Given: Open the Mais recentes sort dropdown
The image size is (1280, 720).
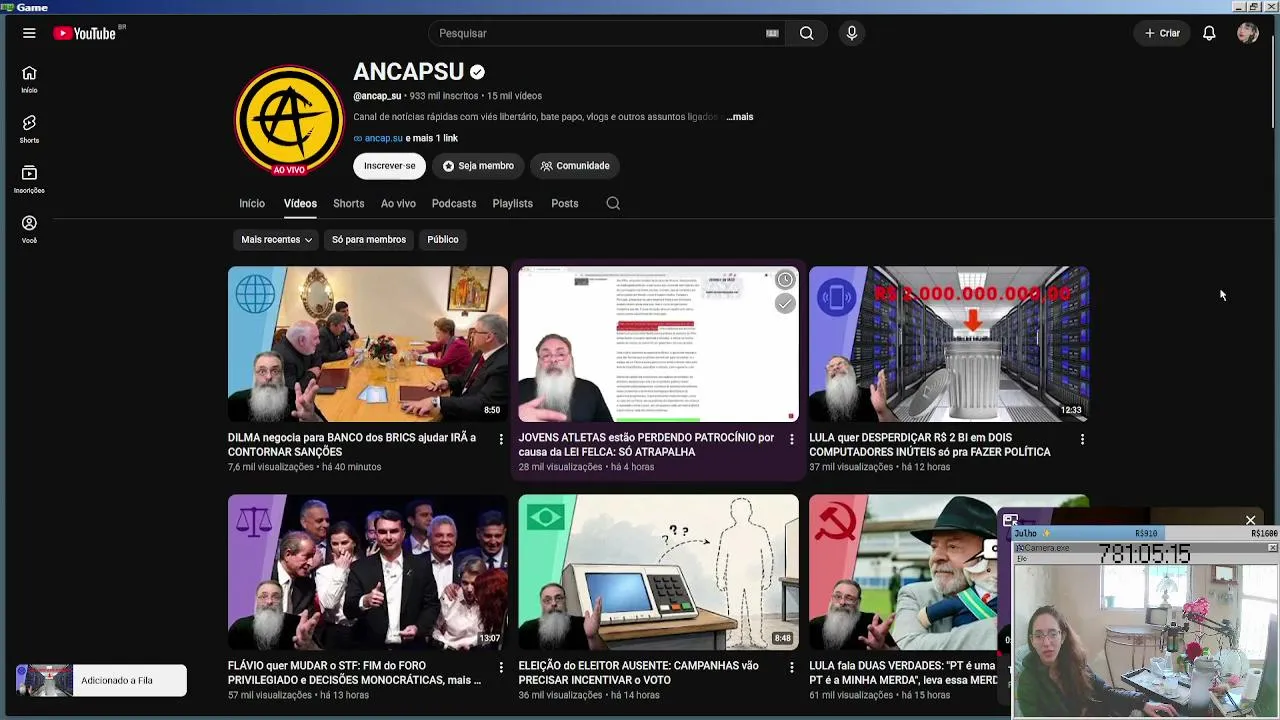Looking at the screenshot, I should (276, 240).
